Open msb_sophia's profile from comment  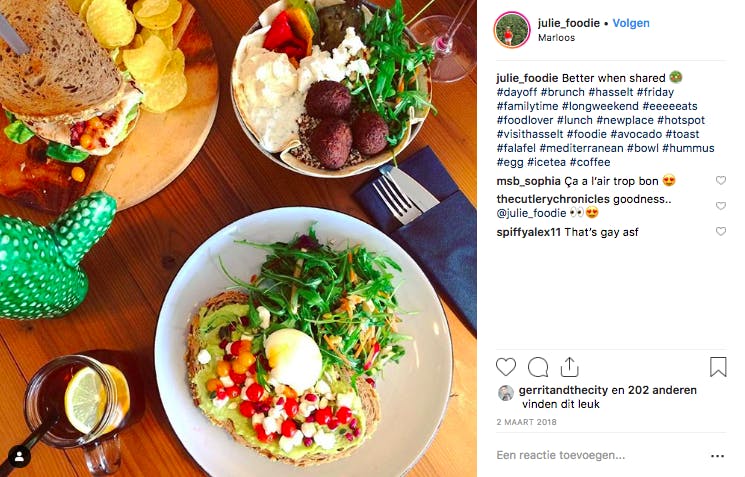pyautogui.click(x=528, y=181)
